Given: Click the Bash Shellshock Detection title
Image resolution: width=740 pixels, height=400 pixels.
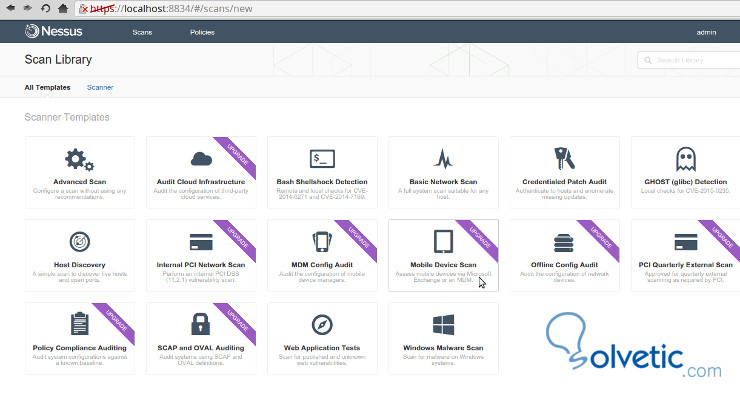Looking at the screenshot, I should [322, 182].
